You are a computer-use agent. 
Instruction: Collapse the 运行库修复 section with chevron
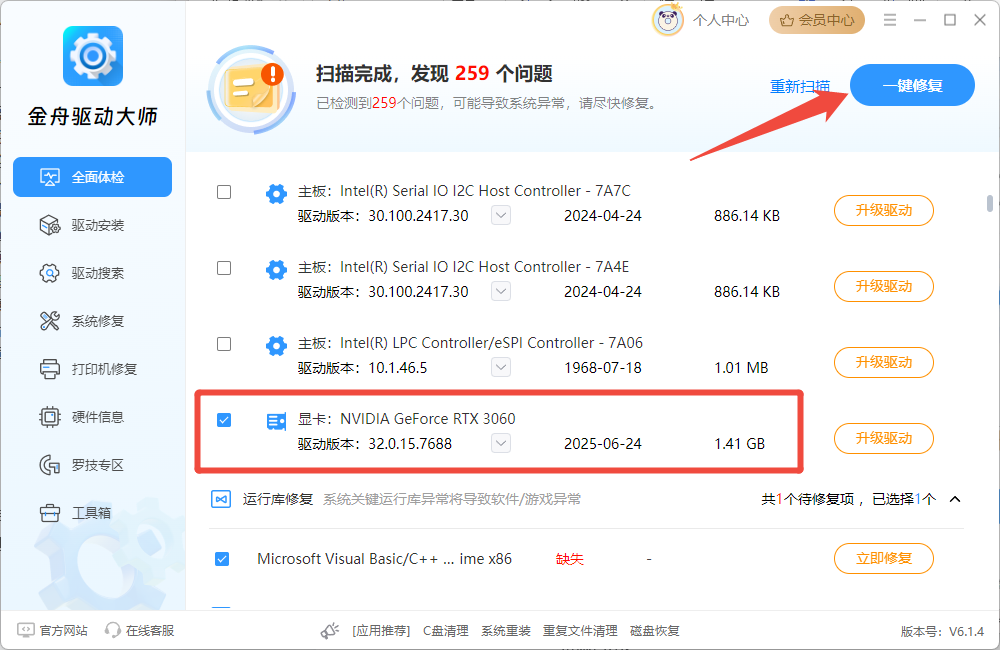coord(955,499)
